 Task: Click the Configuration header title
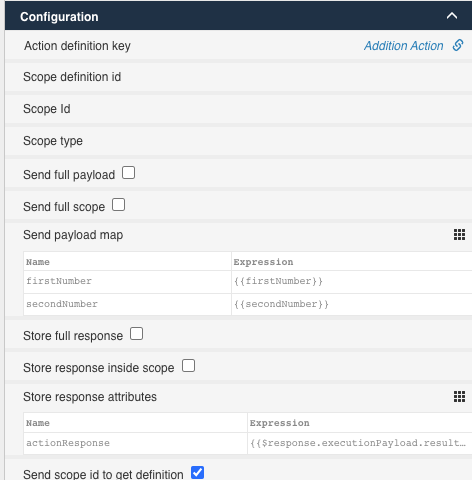59,17
